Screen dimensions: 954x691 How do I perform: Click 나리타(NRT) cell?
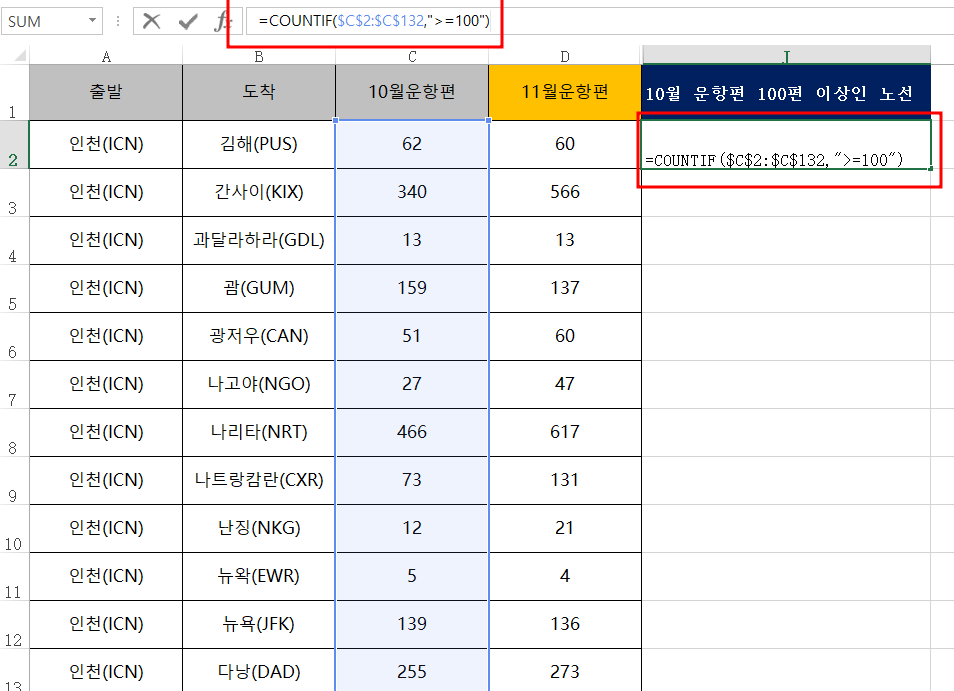[259, 433]
